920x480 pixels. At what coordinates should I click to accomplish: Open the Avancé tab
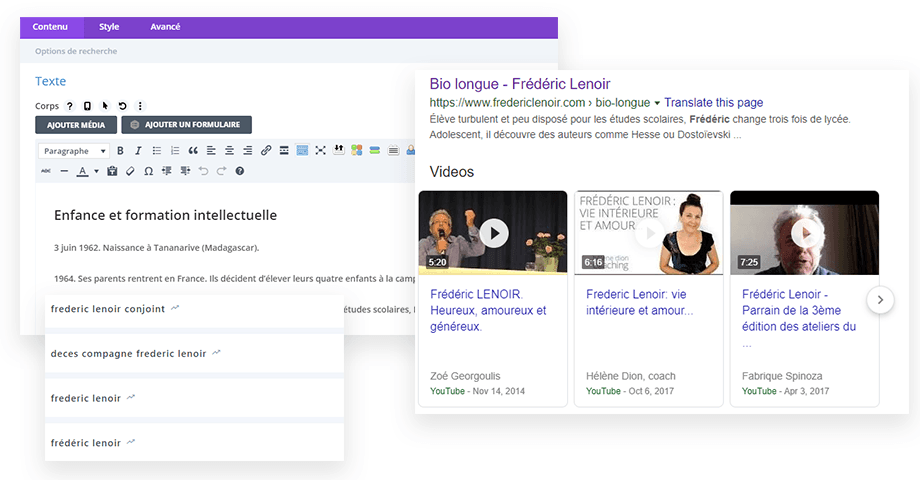165,27
